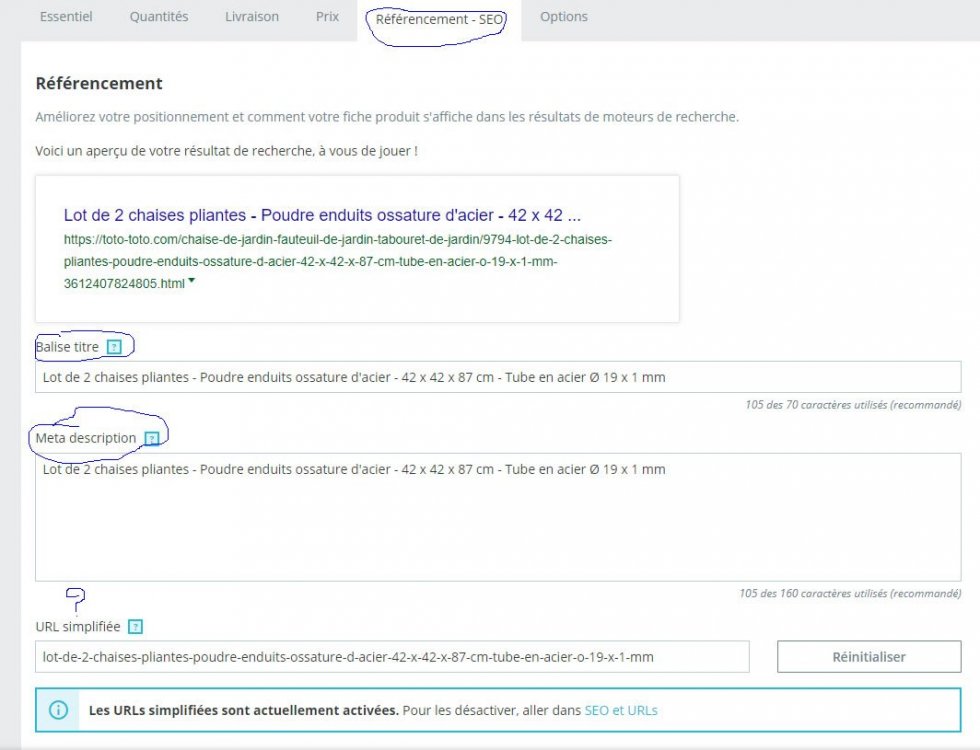Click the Réinitialiser button
This screenshot has height=750, width=980.
869,657
